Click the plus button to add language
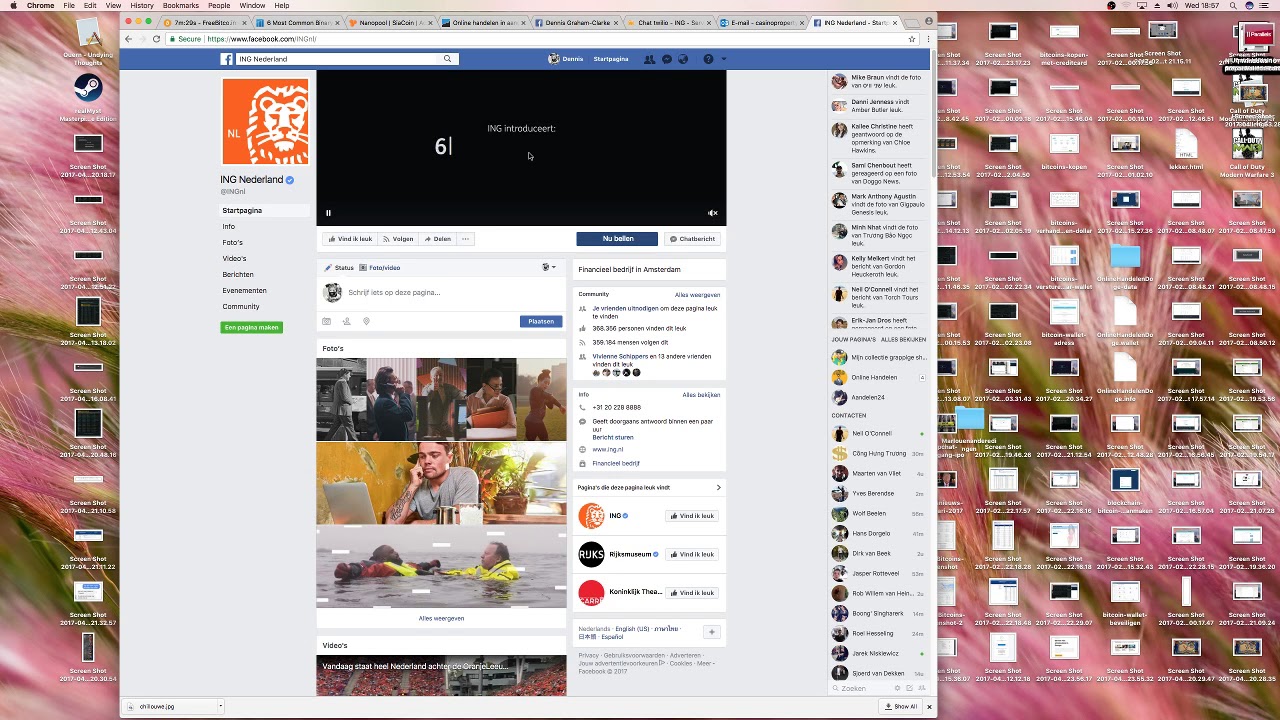Screen dimensions: 1280x720 pos(711,632)
